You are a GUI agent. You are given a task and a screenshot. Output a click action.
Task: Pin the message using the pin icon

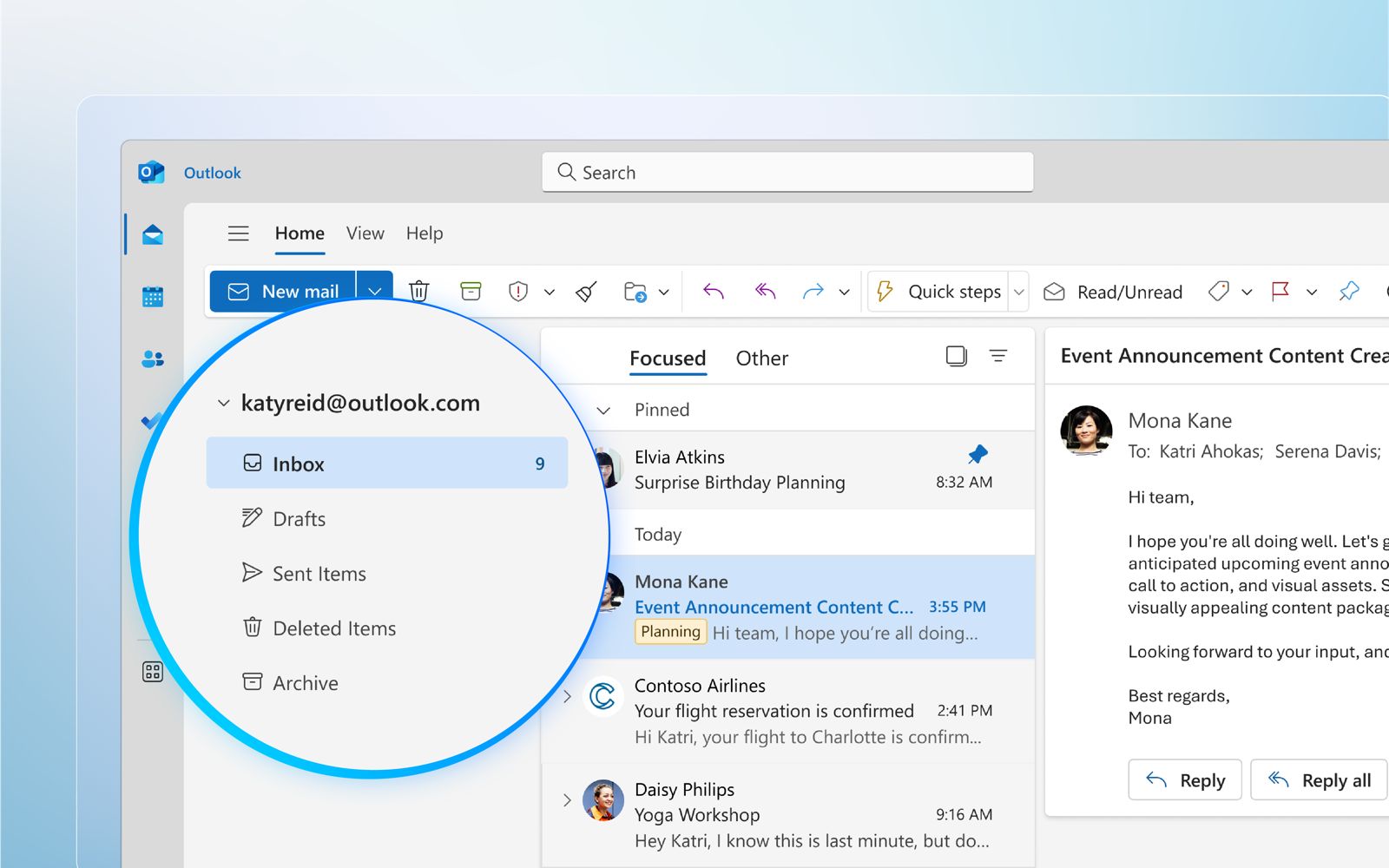1348,291
